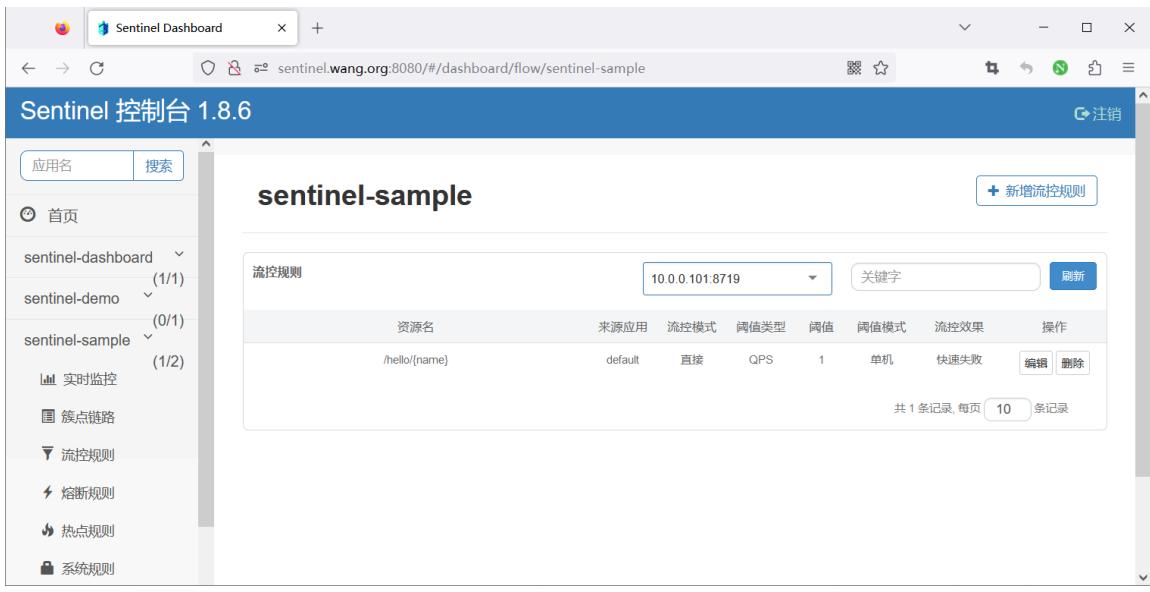The width and height of the screenshot is (1150, 592).
Task: Click the QR code icon in address bar
Action: click(854, 68)
